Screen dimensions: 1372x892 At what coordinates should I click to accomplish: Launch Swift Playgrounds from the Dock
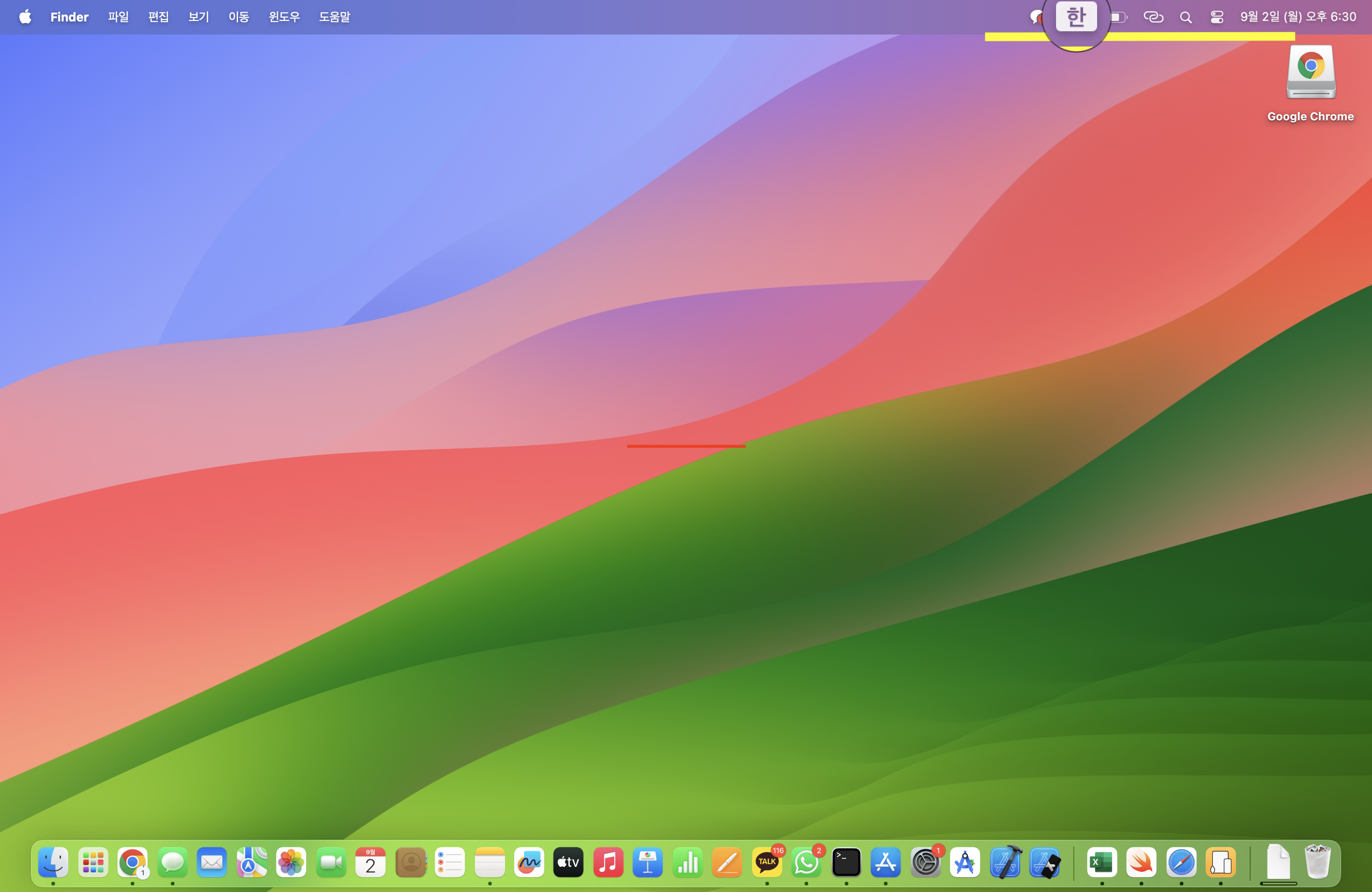tap(1141, 863)
